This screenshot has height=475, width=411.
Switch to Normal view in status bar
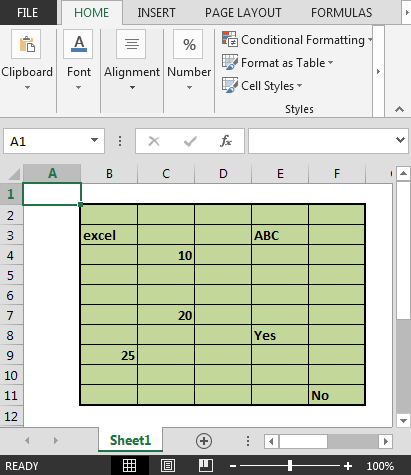point(129,465)
